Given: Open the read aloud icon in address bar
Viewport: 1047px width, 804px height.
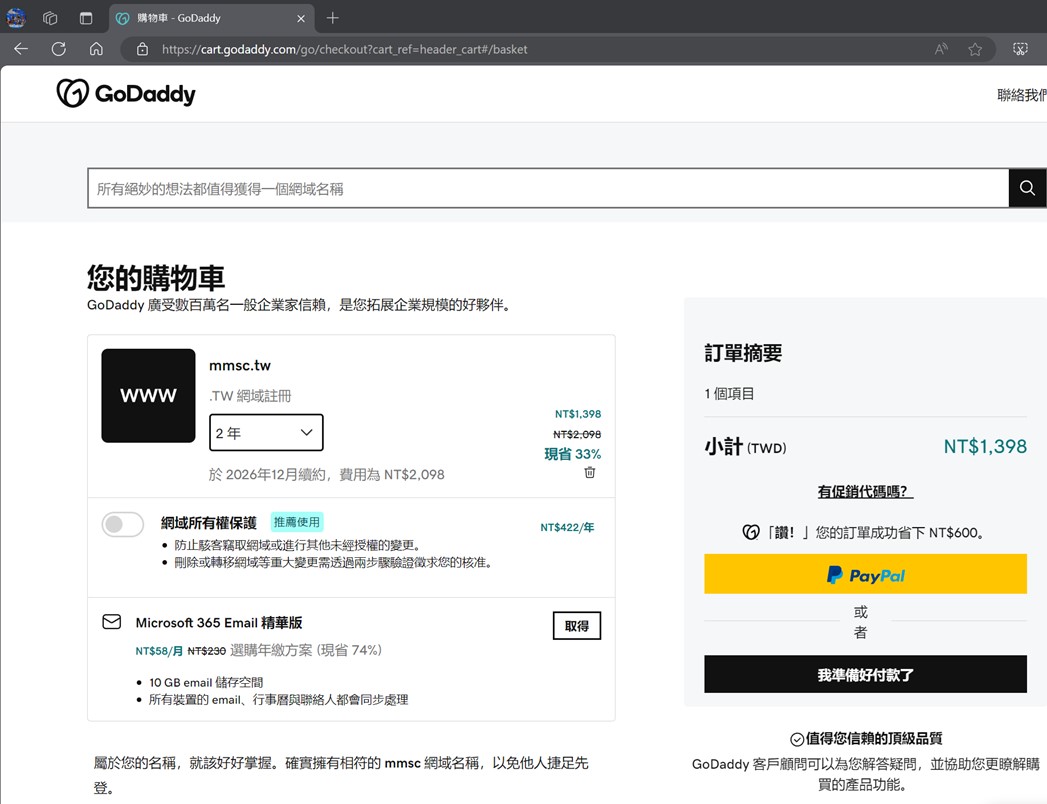Looking at the screenshot, I should click(941, 49).
